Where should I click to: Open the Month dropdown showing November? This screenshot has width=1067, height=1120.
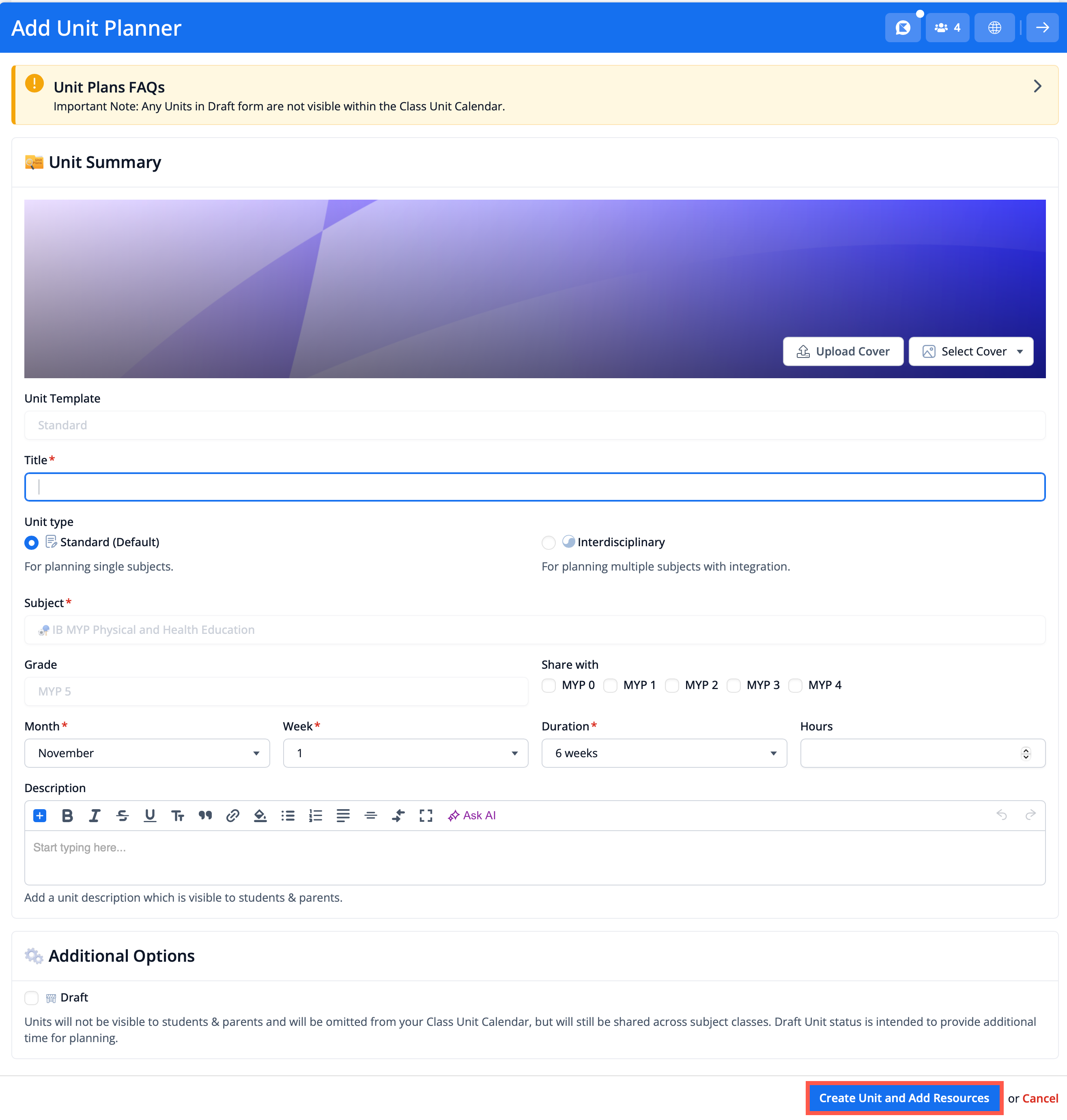(147, 752)
